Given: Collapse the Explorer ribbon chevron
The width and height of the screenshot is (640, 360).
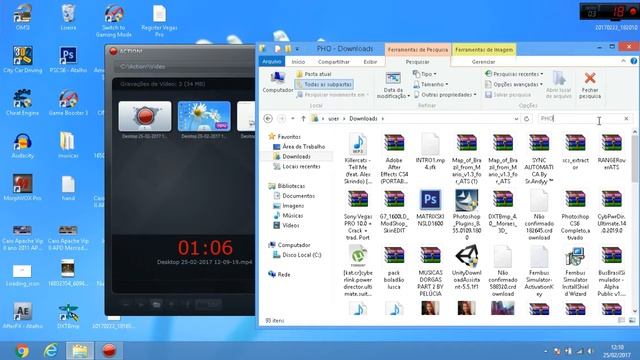Looking at the screenshot, I should tap(623, 61).
